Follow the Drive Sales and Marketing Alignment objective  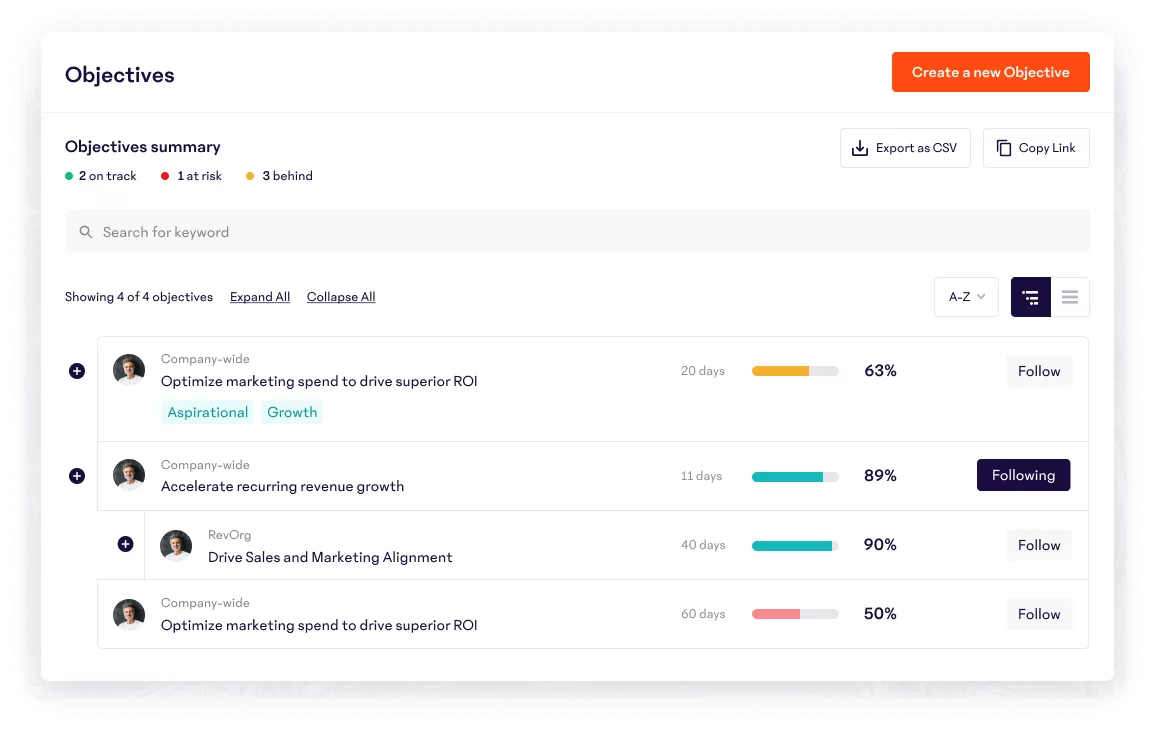1039,545
